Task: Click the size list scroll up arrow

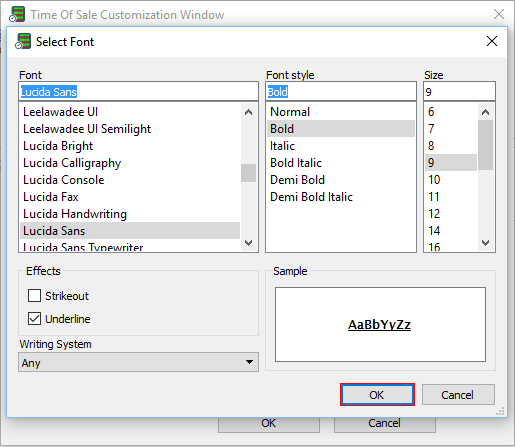Action: (486, 112)
